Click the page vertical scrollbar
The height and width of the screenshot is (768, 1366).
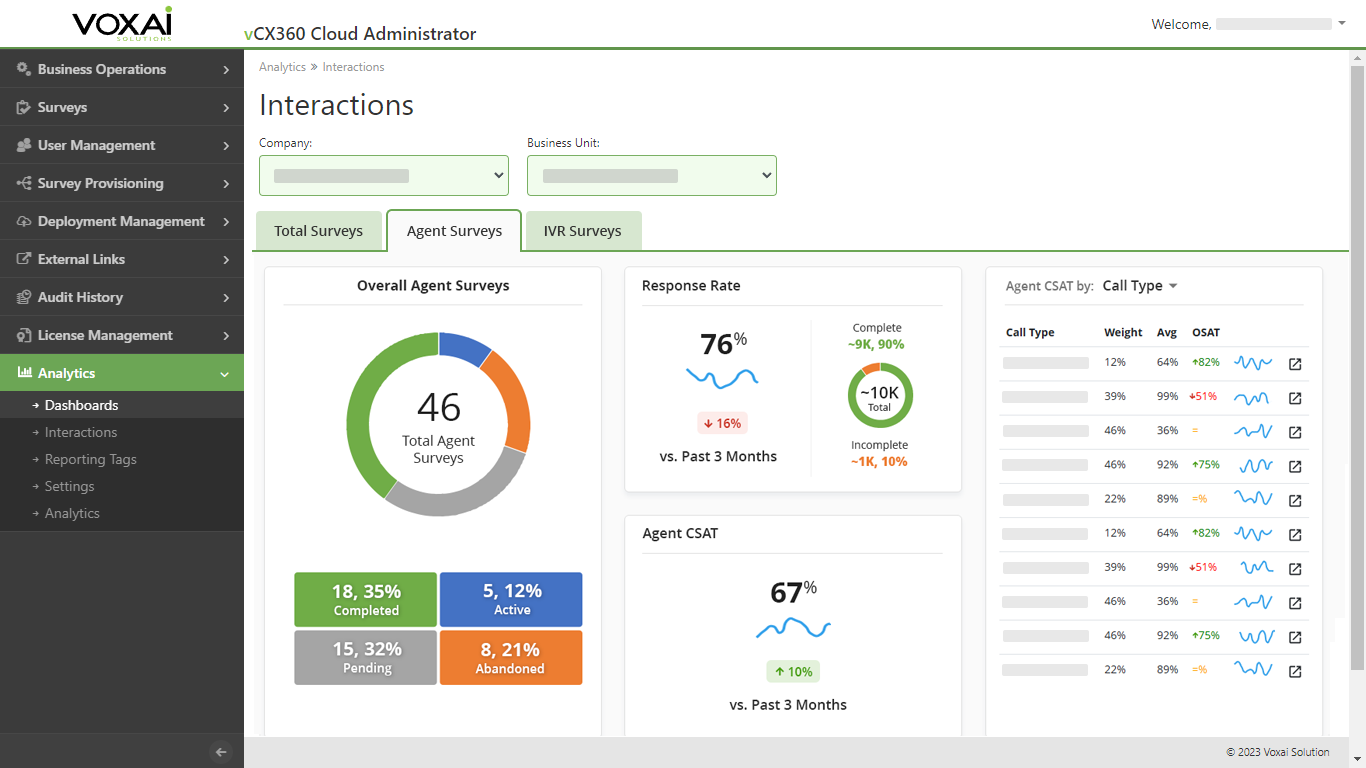1357,366
